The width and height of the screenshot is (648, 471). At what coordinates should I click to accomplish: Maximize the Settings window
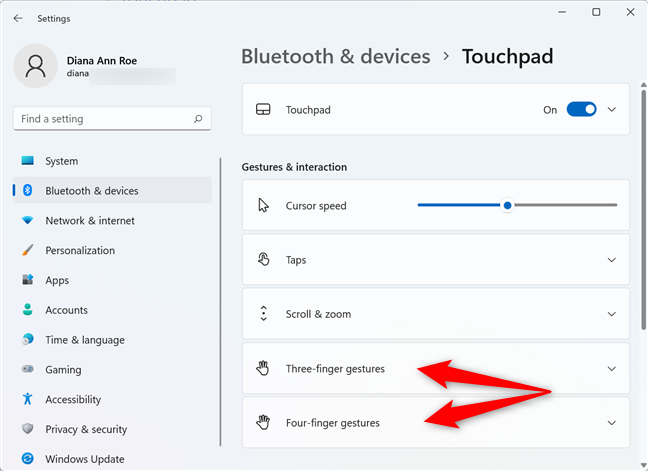click(x=596, y=12)
